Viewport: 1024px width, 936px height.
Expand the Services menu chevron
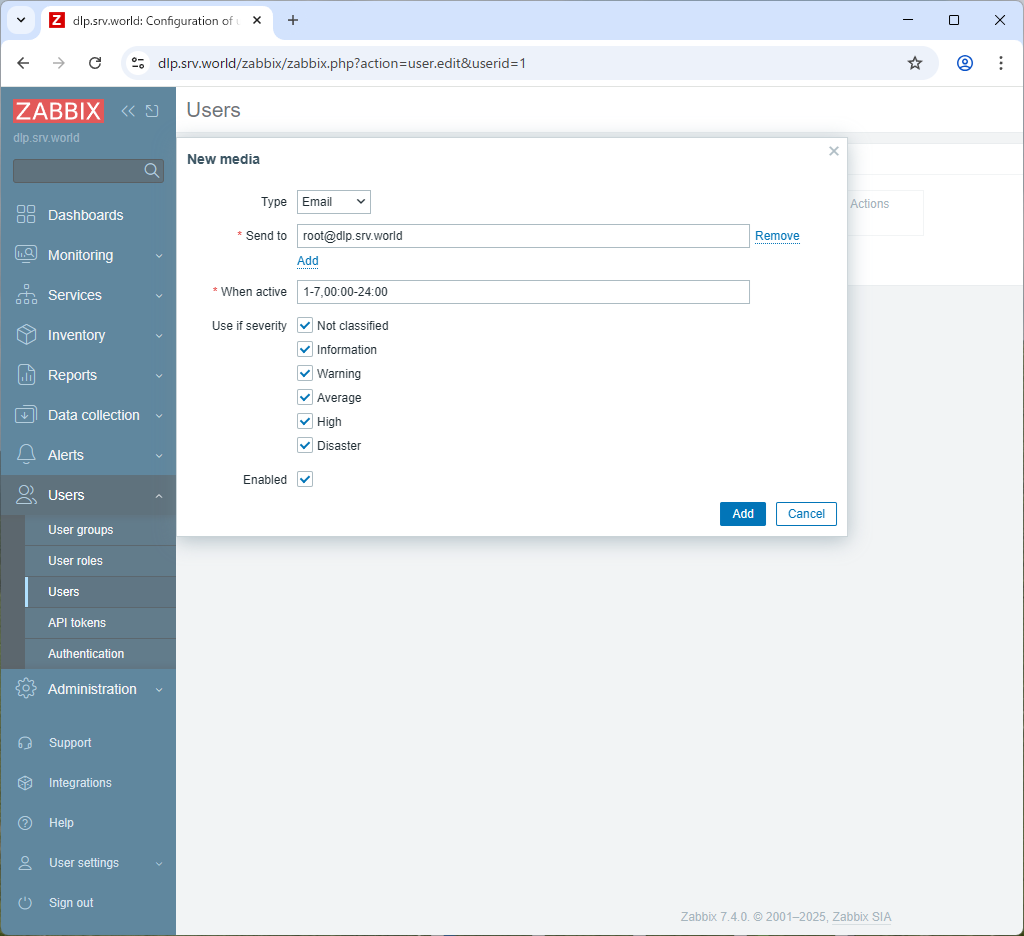pos(159,295)
